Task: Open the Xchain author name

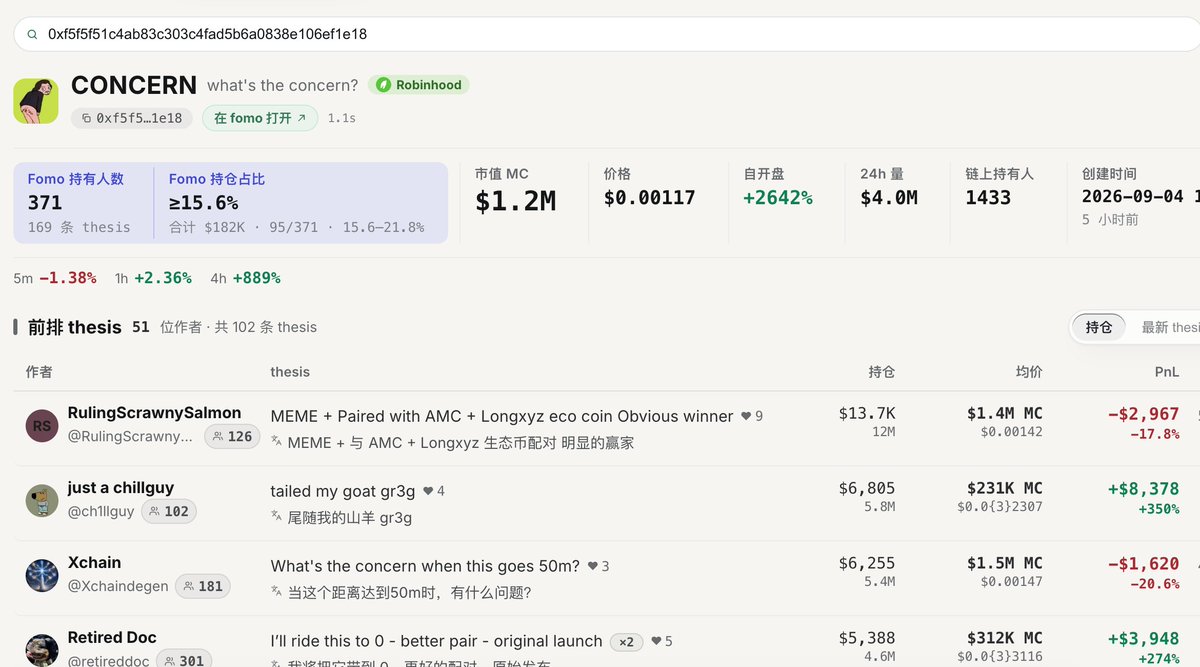Action: [x=94, y=563]
